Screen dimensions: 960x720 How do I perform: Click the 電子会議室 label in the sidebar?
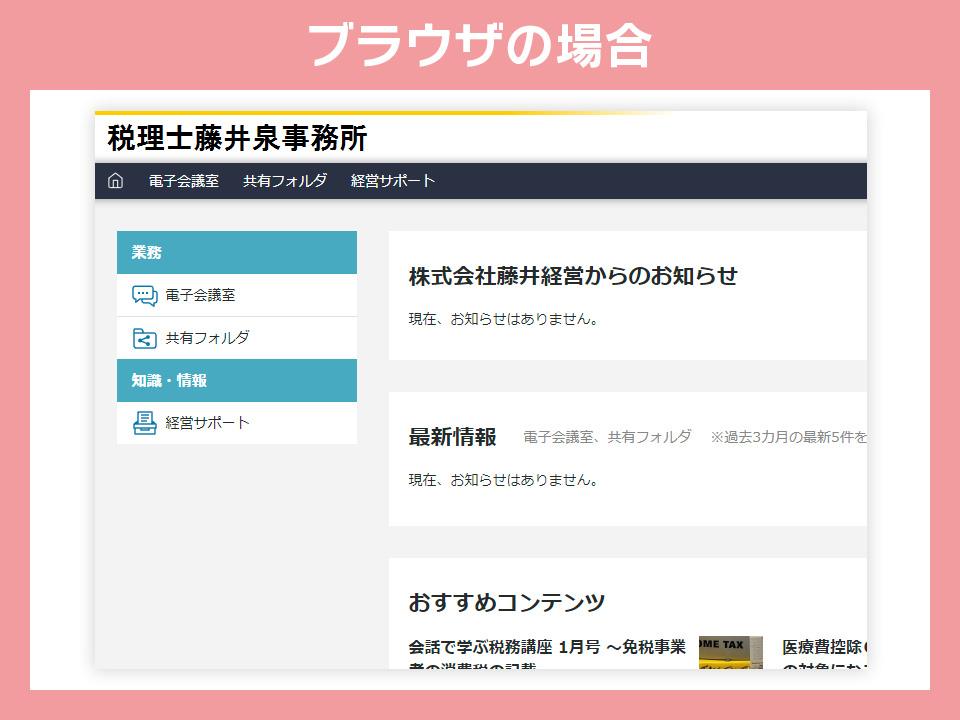pyautogui.click(x=201, y=296)
